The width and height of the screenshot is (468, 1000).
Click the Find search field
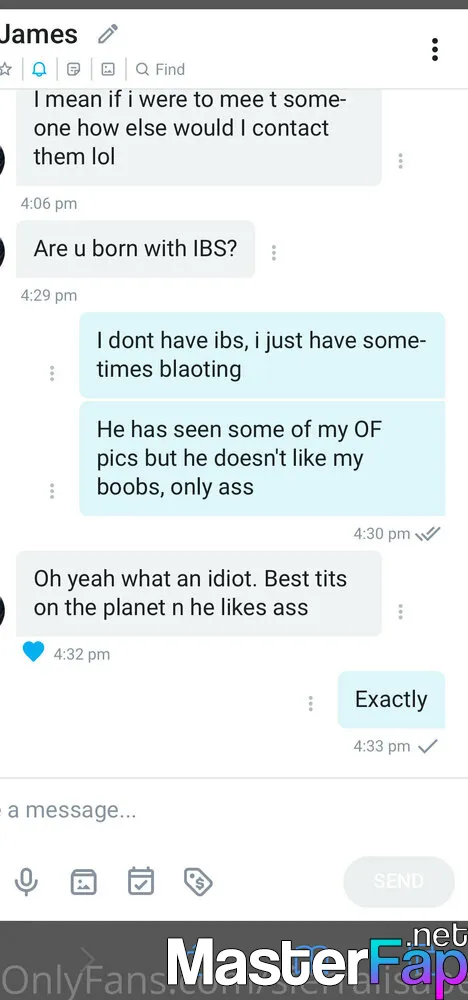coord(161,69)
